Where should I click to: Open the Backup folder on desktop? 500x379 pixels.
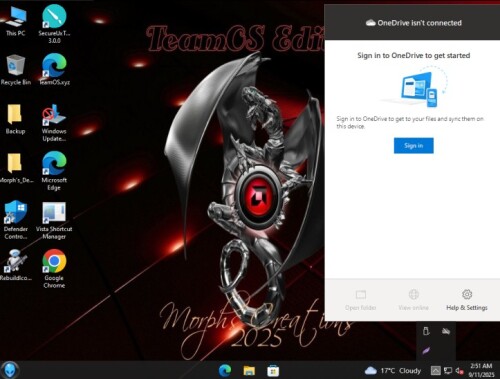pos(15,119)
